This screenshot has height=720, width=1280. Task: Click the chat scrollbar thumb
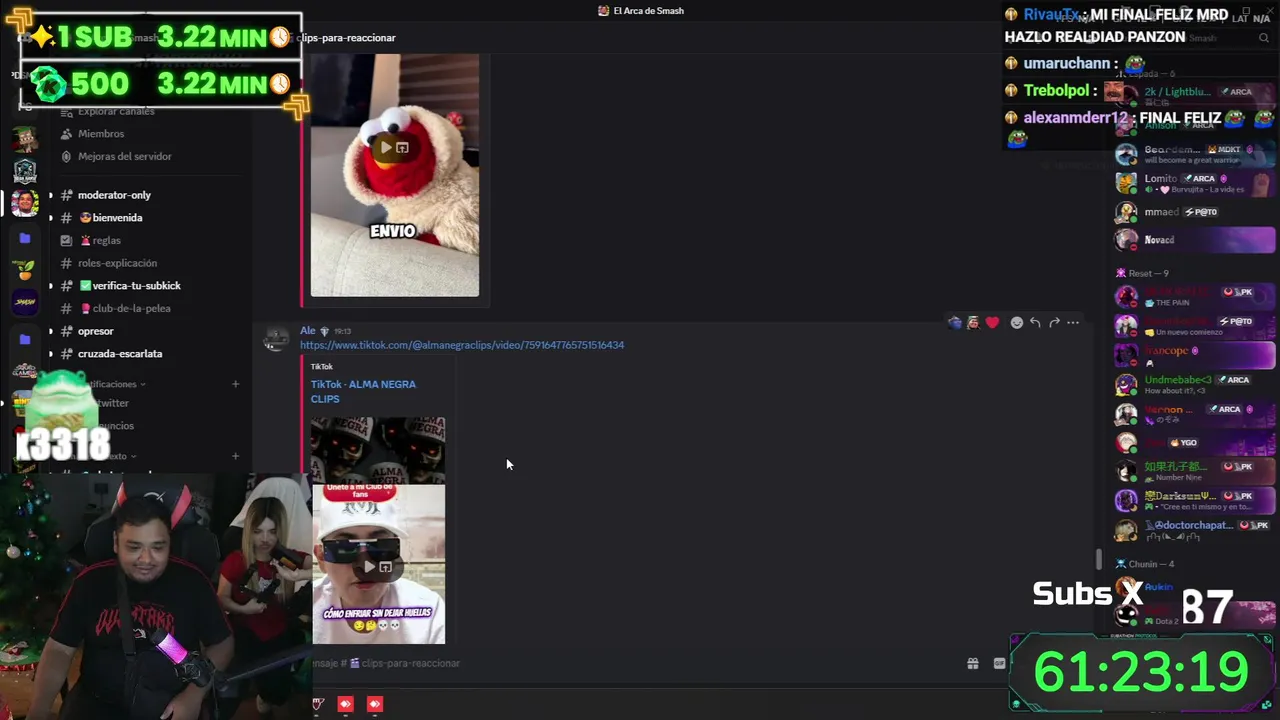pyautogui.click(x=1098, y=560)
